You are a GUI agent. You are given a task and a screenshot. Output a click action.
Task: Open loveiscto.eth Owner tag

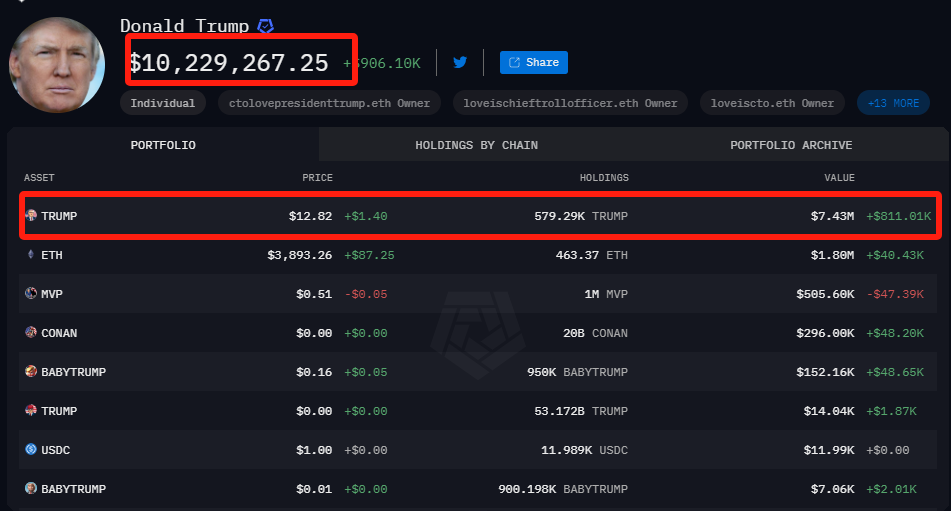772,103
